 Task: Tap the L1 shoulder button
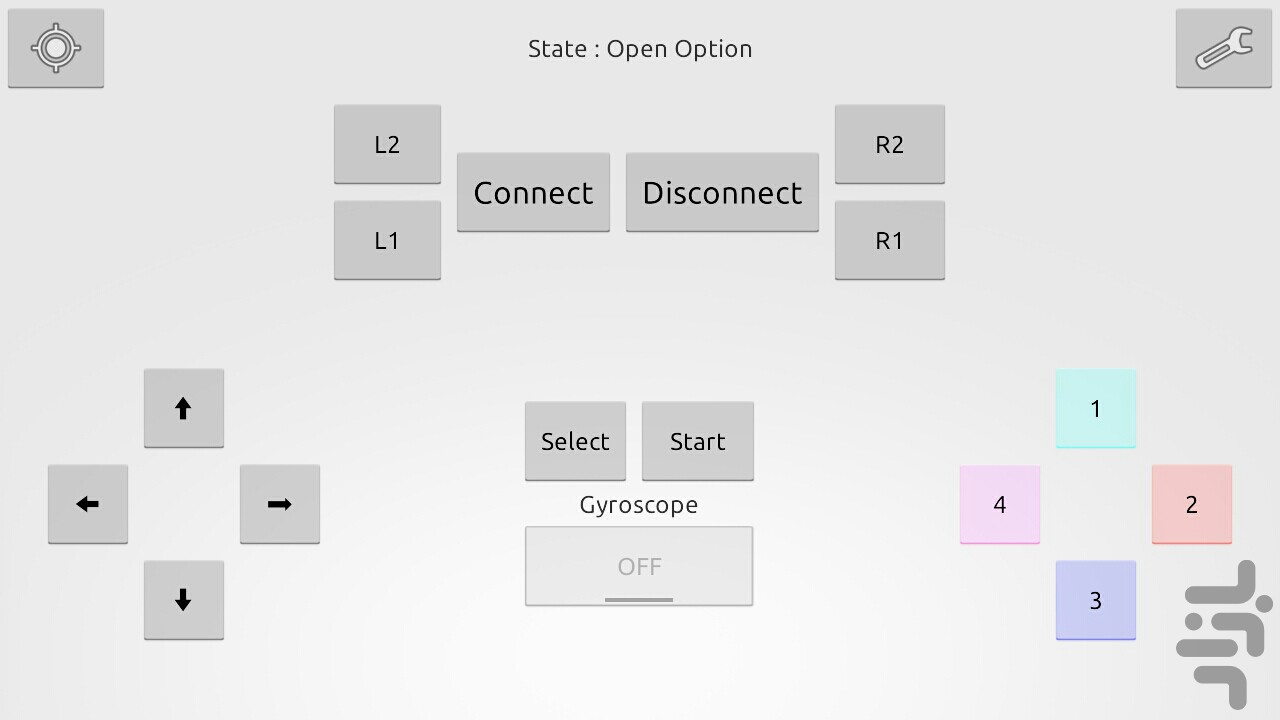[387, 240]
